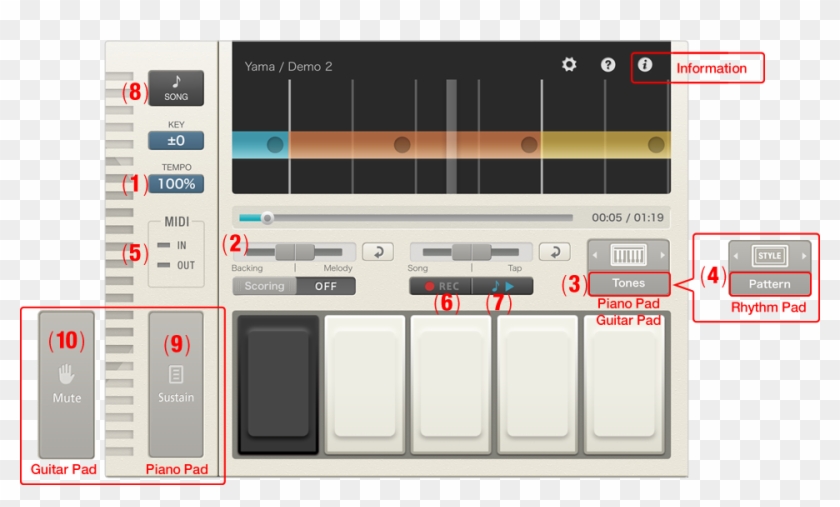Click the piano keyboard pad-type icon
Viewport: 840px width, 507px height.
pyautogui.click(x=628, y=255)
